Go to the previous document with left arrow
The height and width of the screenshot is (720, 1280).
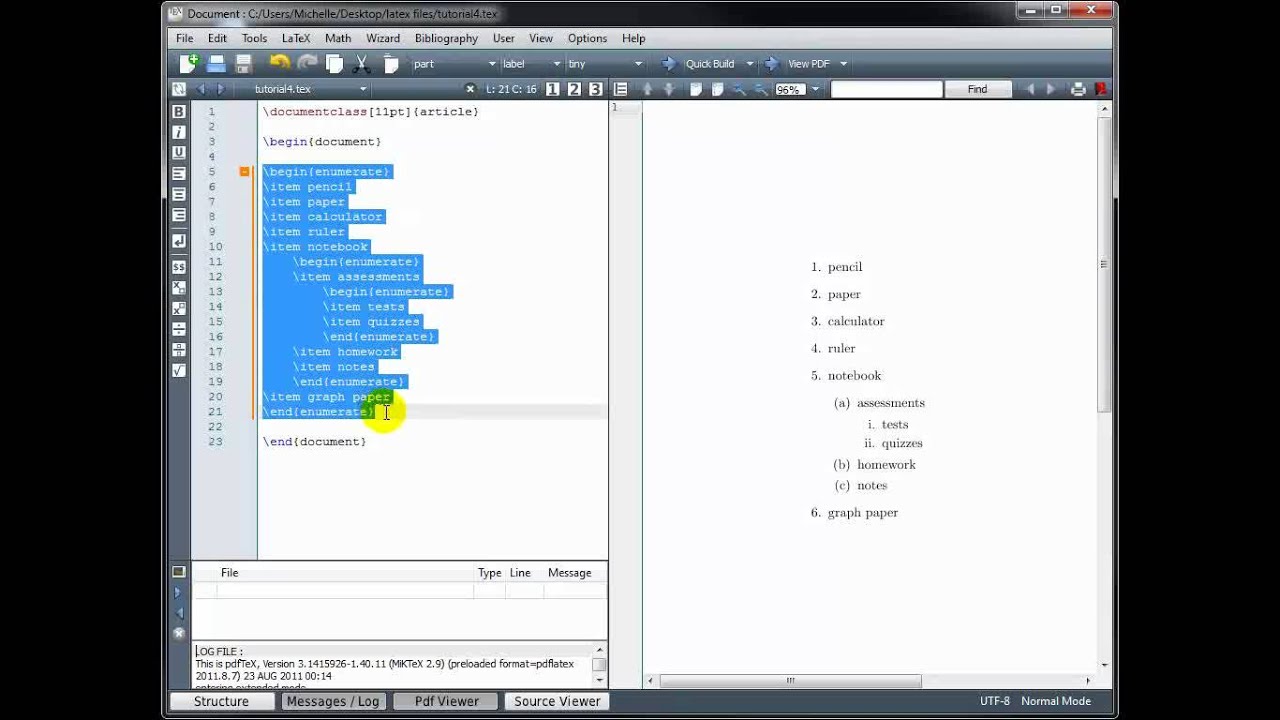tap(203, 89)
